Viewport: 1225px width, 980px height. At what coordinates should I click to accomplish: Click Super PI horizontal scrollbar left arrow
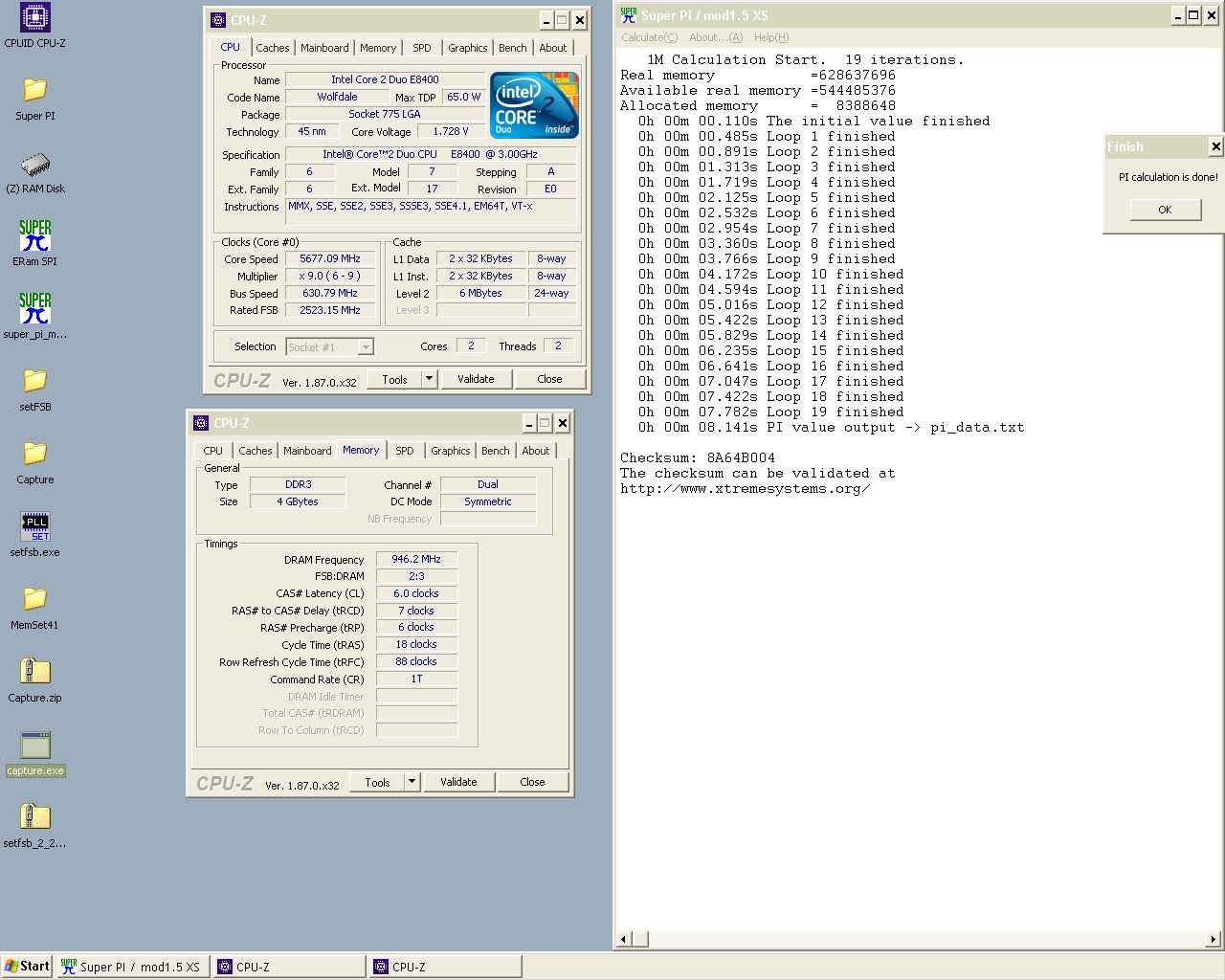coord(623,940)
